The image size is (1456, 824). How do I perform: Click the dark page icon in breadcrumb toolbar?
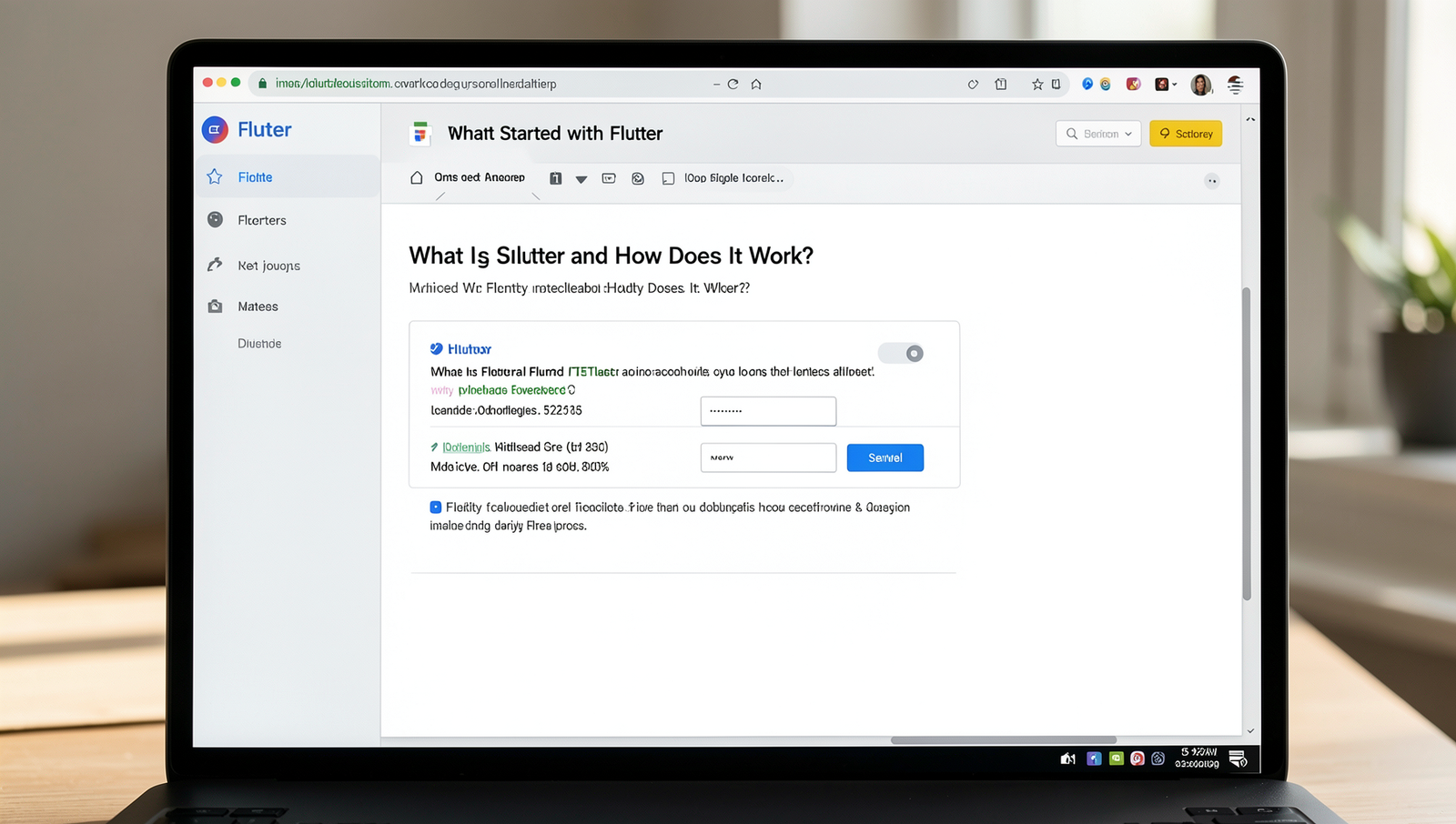(555, 178)
